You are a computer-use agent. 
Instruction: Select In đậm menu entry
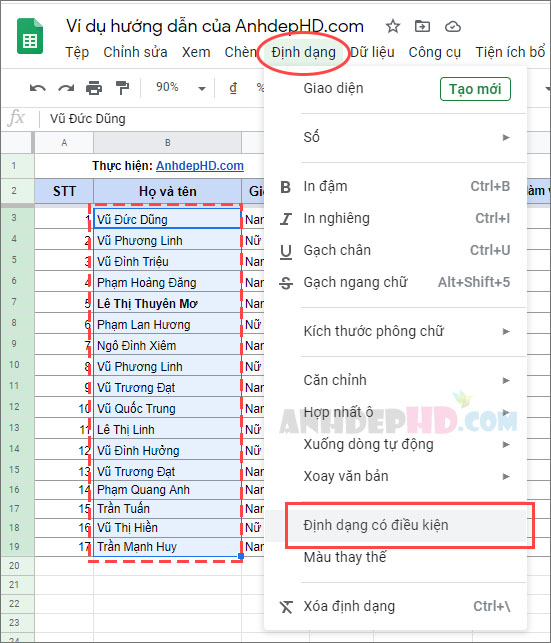pyautogui.click(x=396, y=187)
